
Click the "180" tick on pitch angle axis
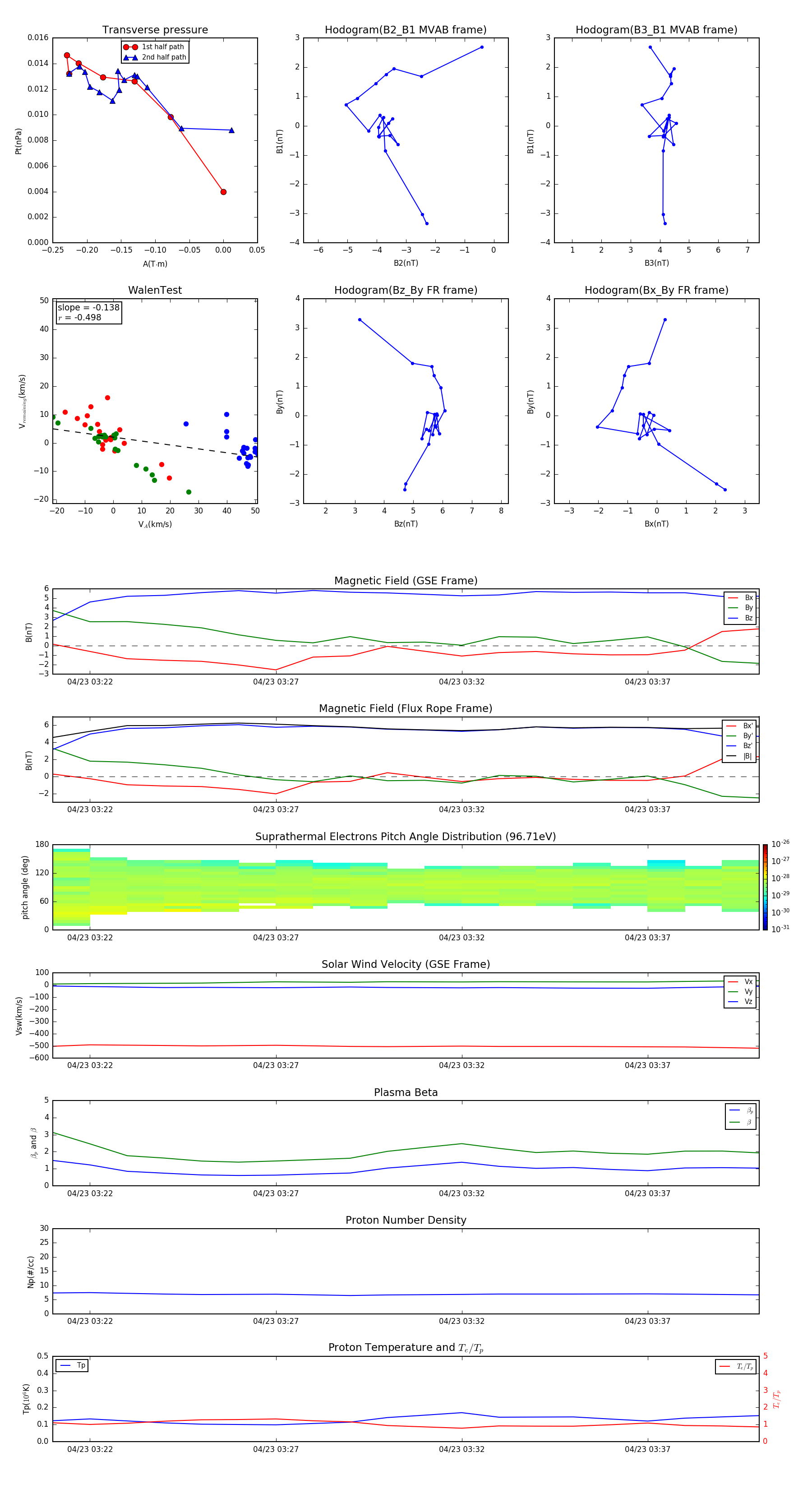(x=42, y=845)
